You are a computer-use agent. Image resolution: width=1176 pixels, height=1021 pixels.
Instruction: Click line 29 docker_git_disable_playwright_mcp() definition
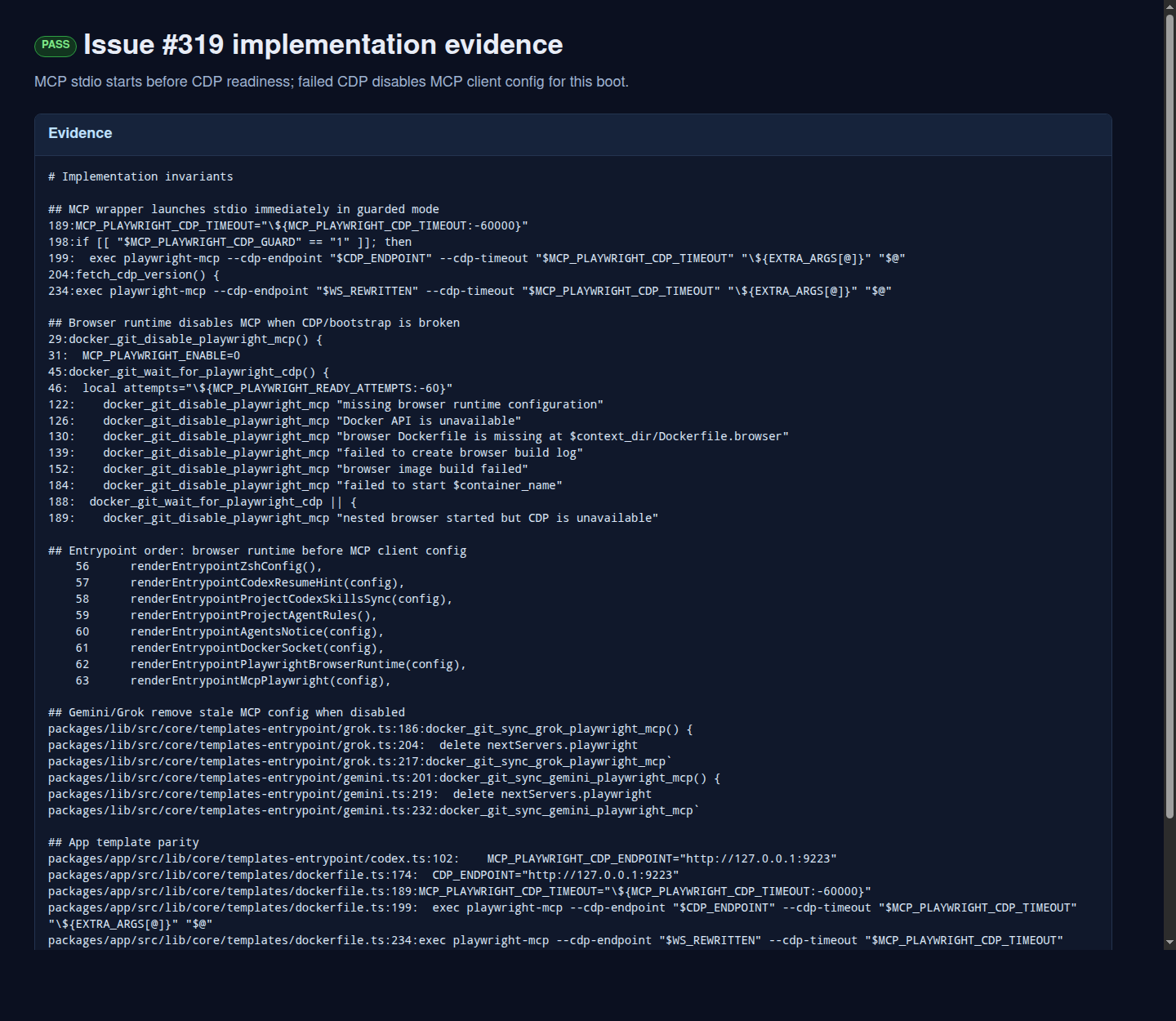click(185, 340)
